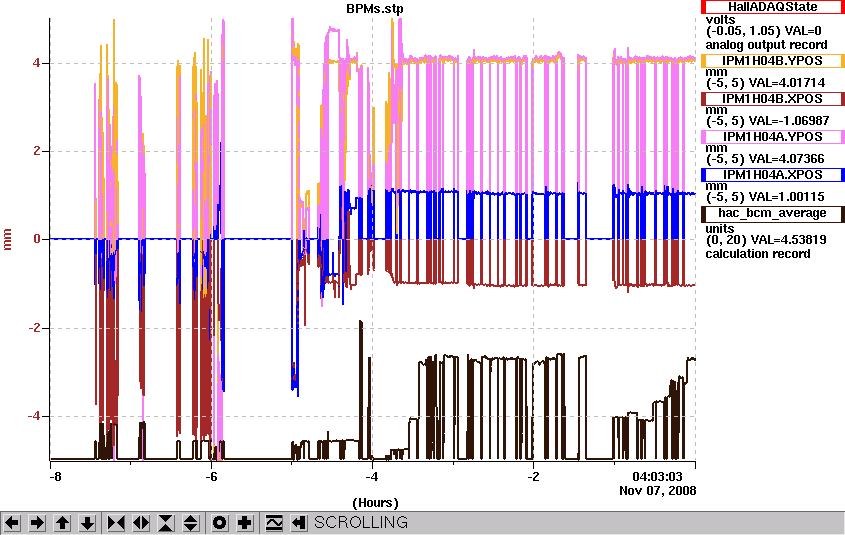Click the -8 tick on the time axis

54,477
